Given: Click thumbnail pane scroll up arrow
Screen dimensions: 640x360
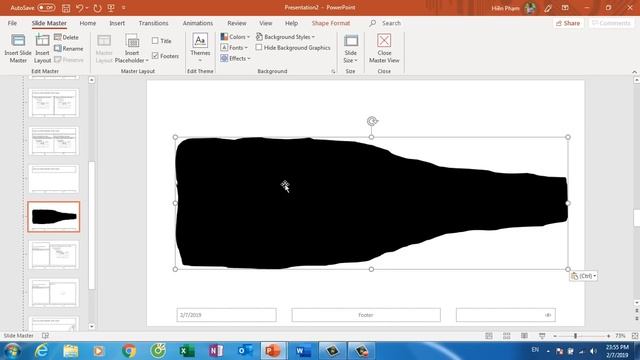Looking at the screenshot, I should point(91,80).
